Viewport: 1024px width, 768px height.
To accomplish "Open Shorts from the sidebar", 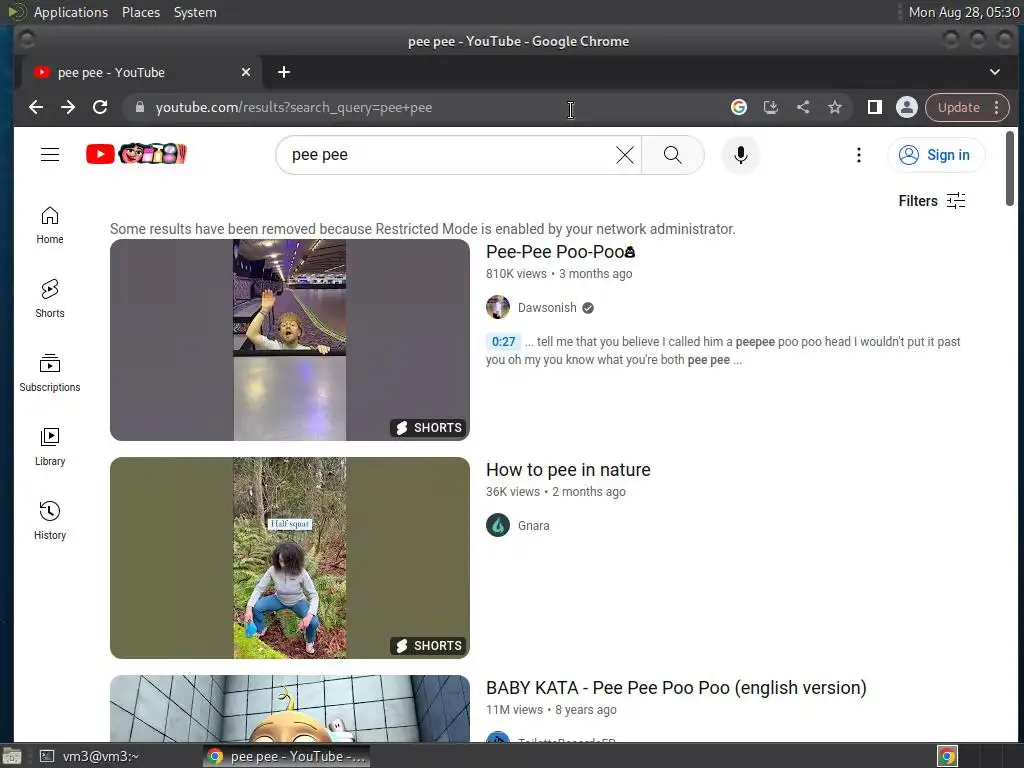I will pyautogui.click(x=50, y=299).
